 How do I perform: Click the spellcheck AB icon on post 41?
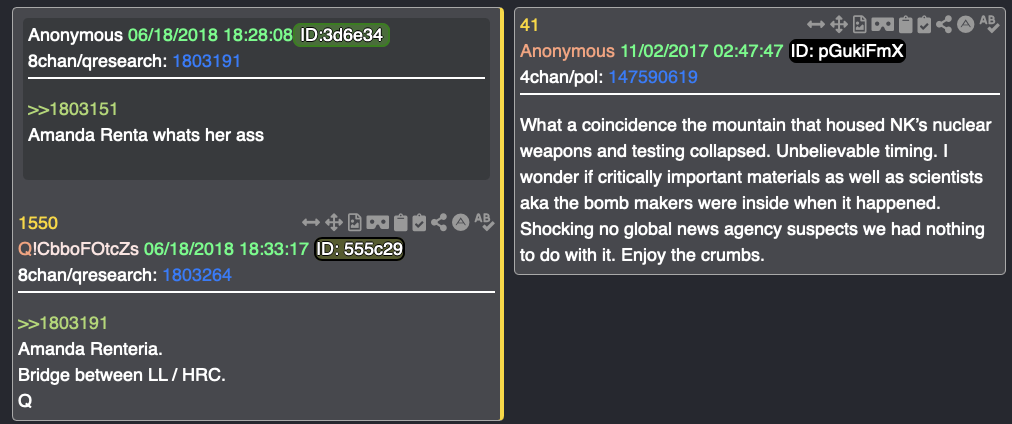click(989, 23)
